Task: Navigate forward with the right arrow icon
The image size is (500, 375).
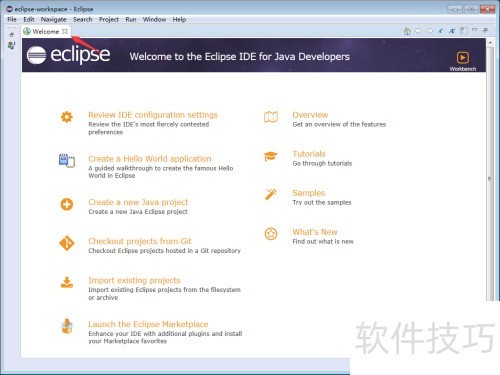Action: click(x=429, y=31)
